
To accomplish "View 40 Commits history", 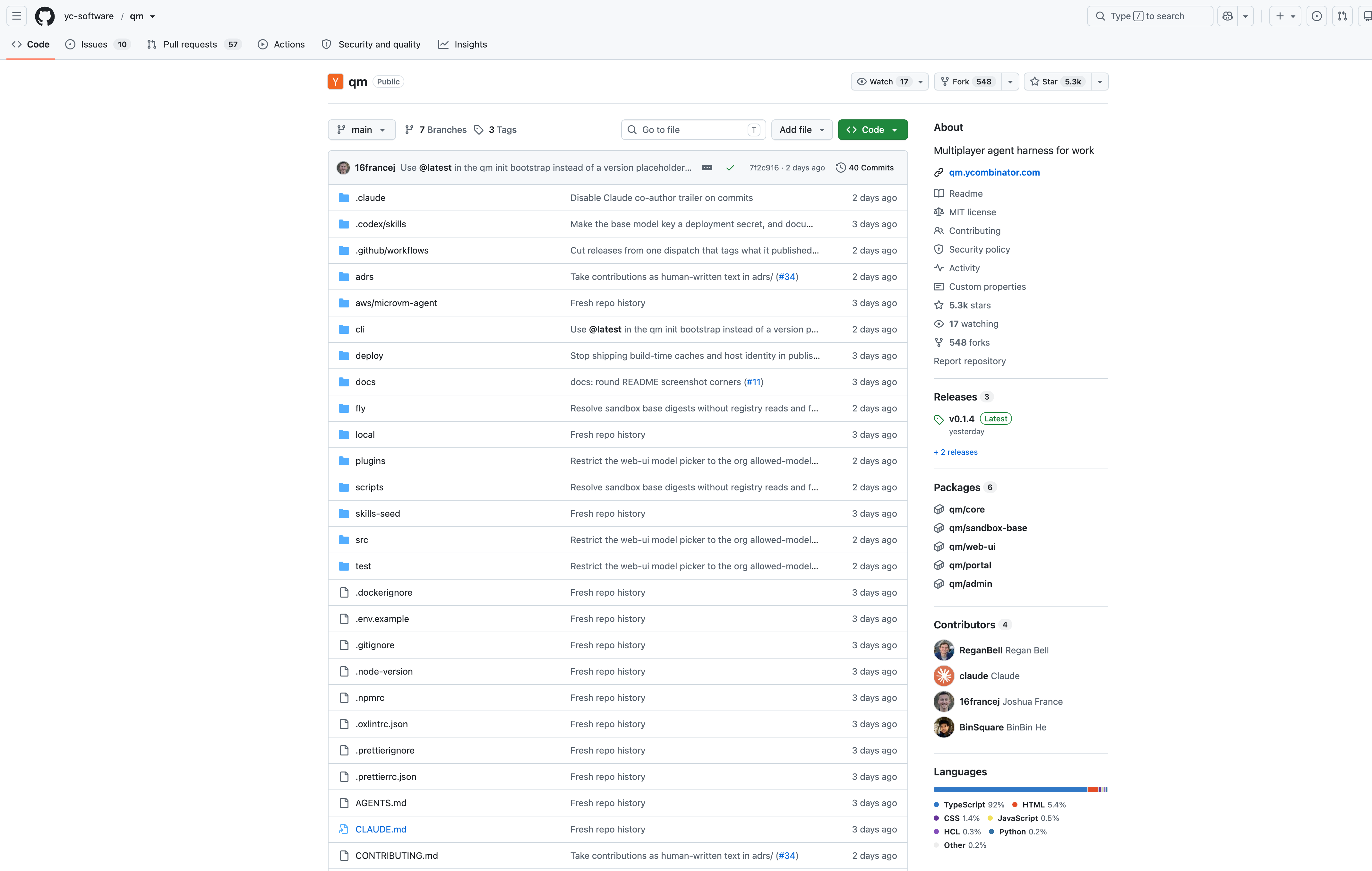I will tap(865, 168).
